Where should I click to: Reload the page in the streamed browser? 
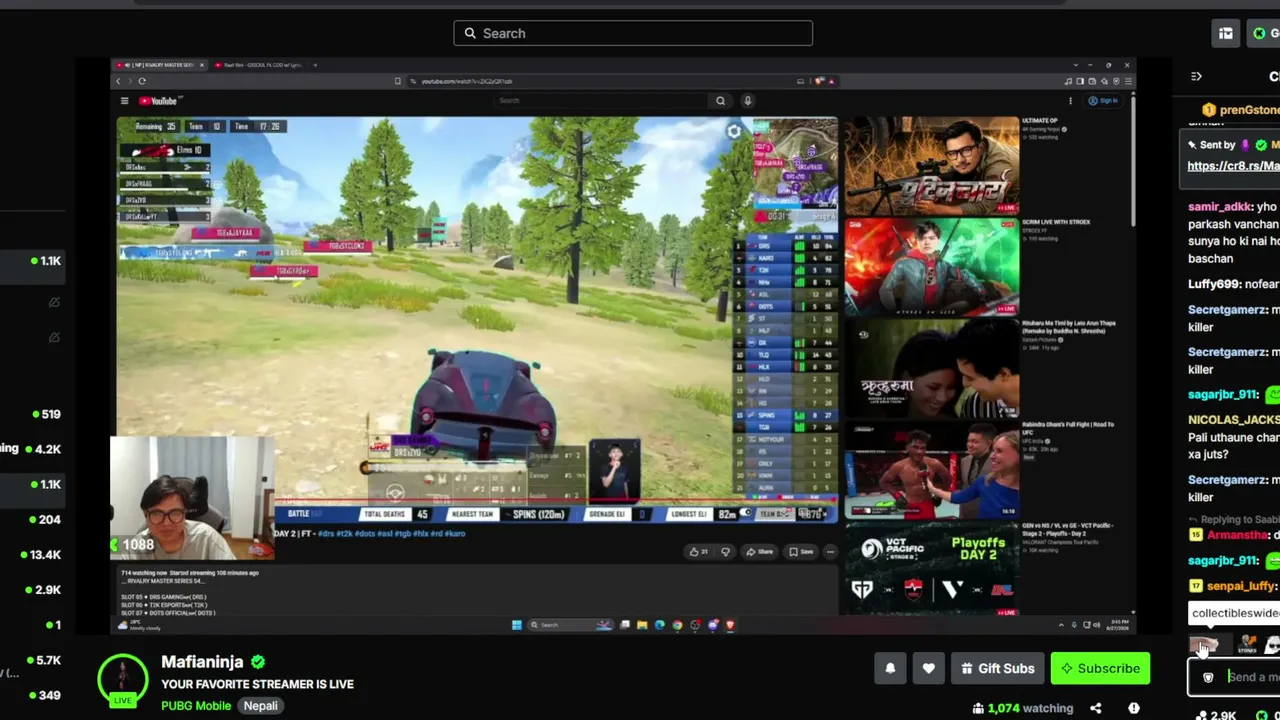pyautogui.click(x=142, y=81)
